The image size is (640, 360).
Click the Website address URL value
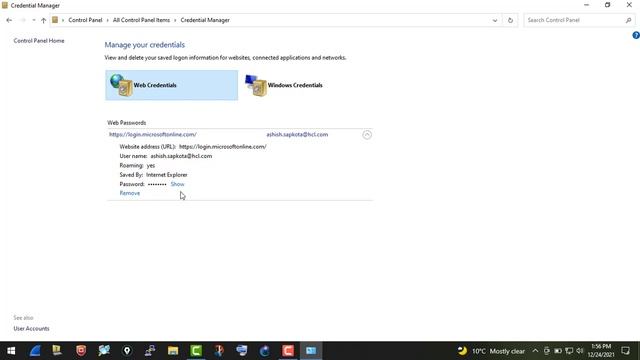[222, 147]
